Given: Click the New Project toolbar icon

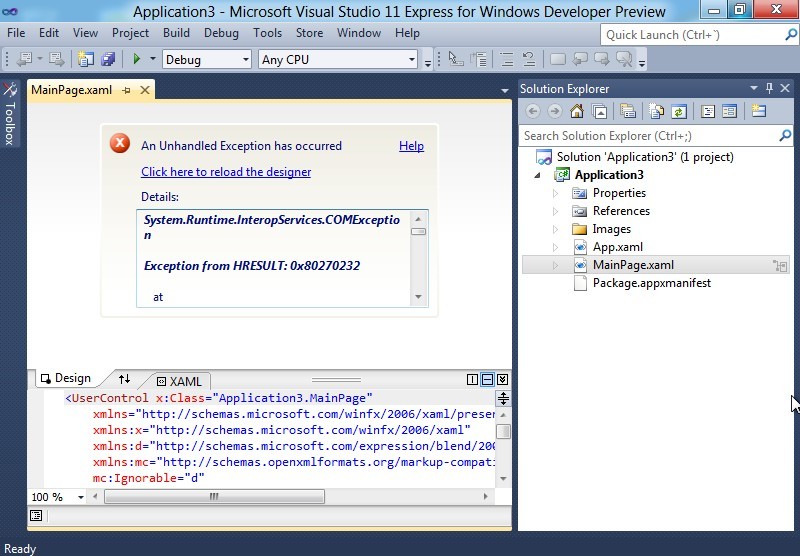Looking at the screenshot, I should [x=85, y=59].
